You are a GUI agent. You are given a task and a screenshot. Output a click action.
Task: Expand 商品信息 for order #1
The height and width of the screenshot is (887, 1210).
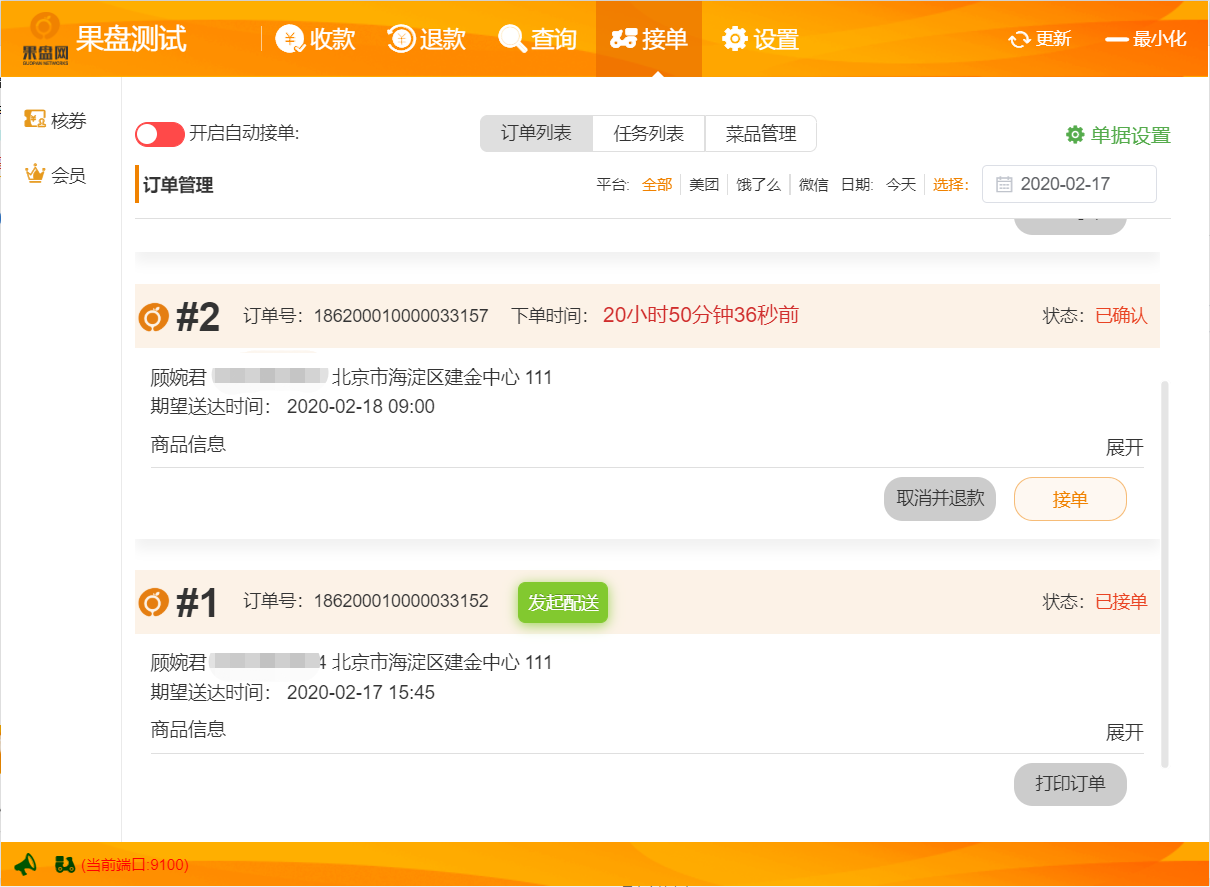click(1124, 733)
